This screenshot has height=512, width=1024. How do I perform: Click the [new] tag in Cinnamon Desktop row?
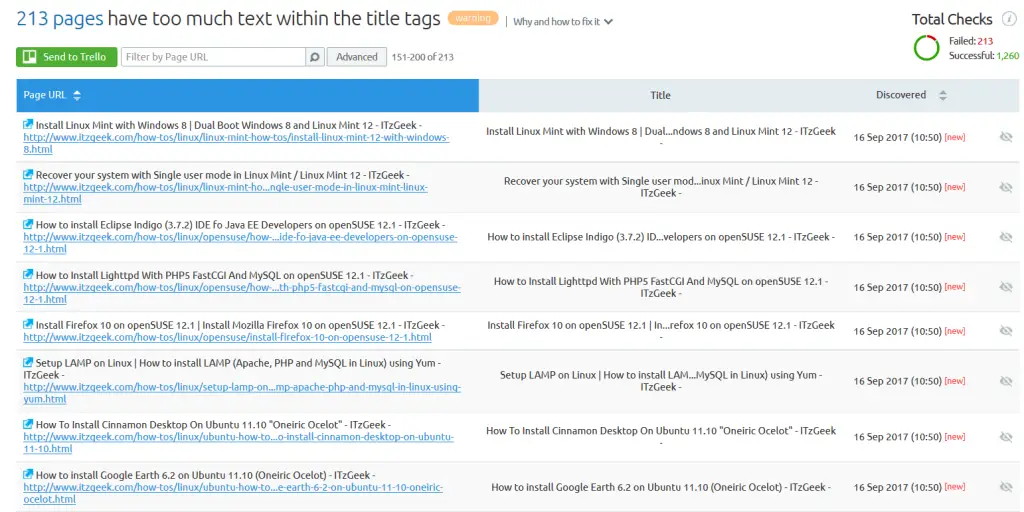pos(955,437)
